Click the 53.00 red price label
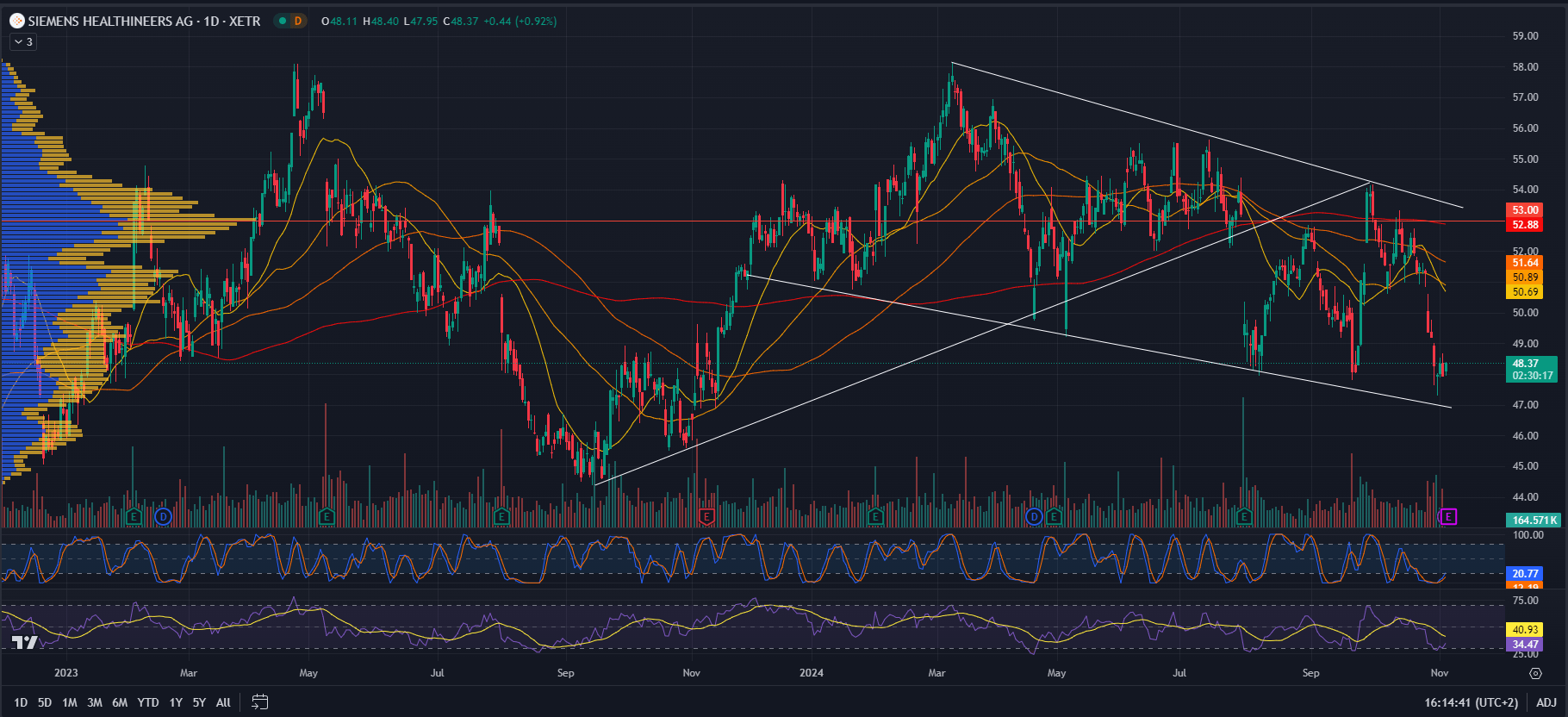The image size is (1568, 717). pos(1525,209)
